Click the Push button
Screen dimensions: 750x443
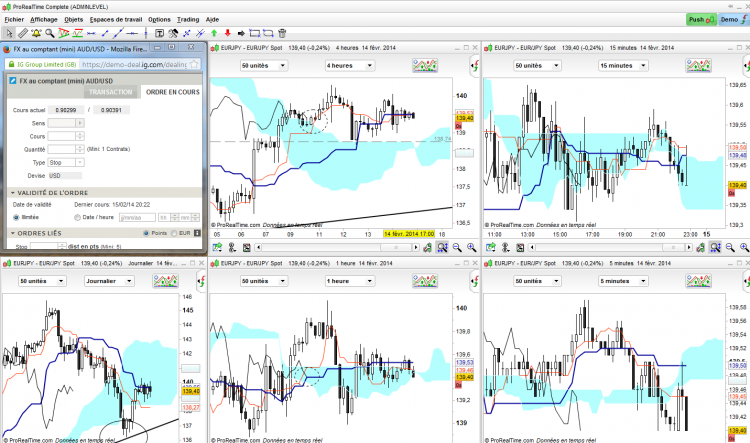[x=701, y=19]
